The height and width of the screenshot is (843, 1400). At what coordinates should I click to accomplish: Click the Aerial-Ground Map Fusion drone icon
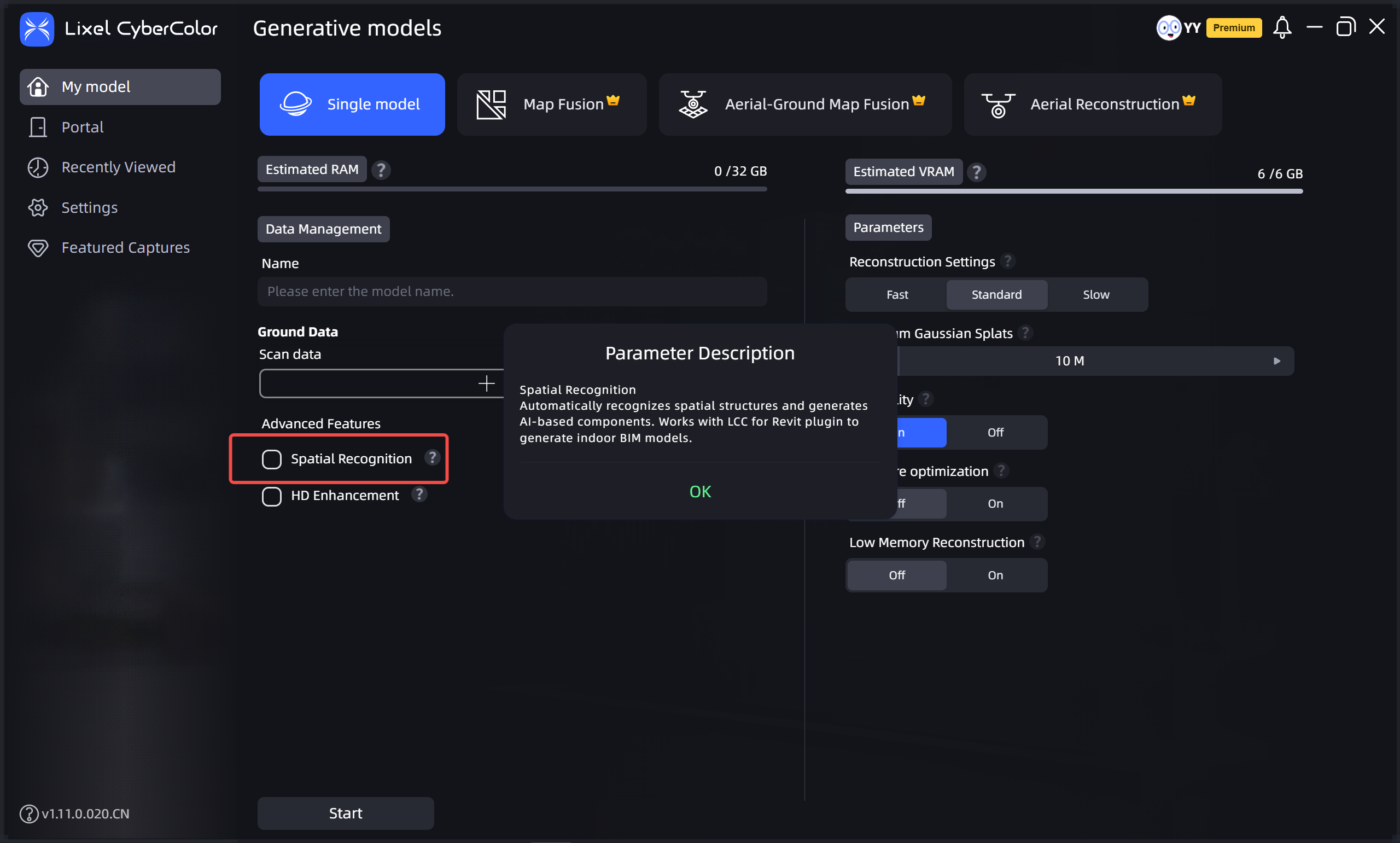tap(693, 104)
